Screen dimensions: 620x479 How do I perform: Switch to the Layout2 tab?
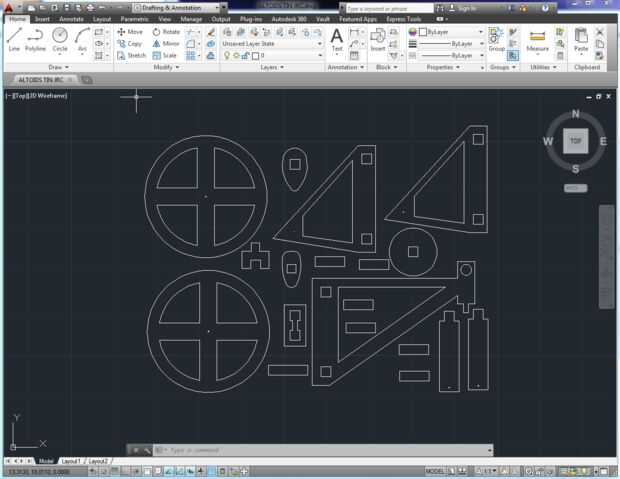click(x=98, y=461)
